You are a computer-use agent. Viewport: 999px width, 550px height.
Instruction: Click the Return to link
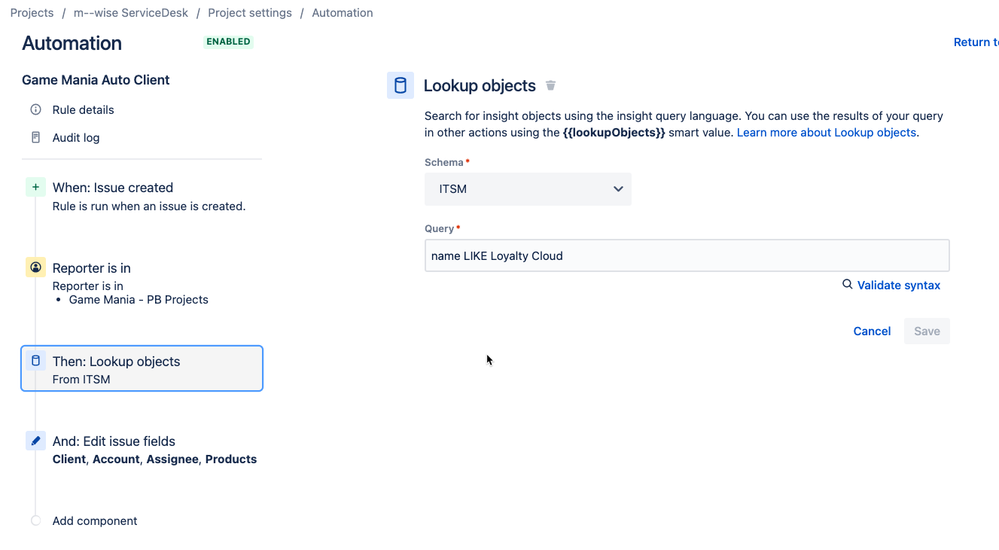975,42
